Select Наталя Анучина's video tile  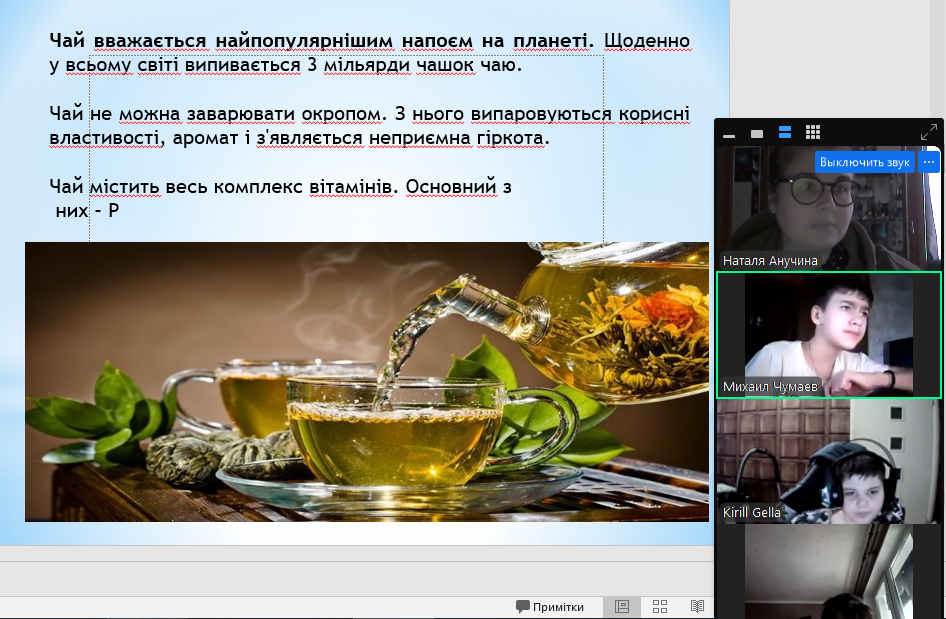tap(828, 208)
